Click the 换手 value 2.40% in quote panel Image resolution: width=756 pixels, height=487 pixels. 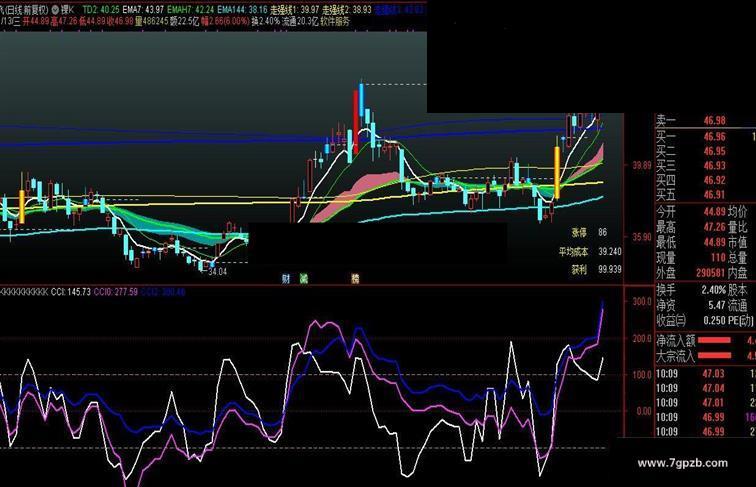[x=714, y=290]
